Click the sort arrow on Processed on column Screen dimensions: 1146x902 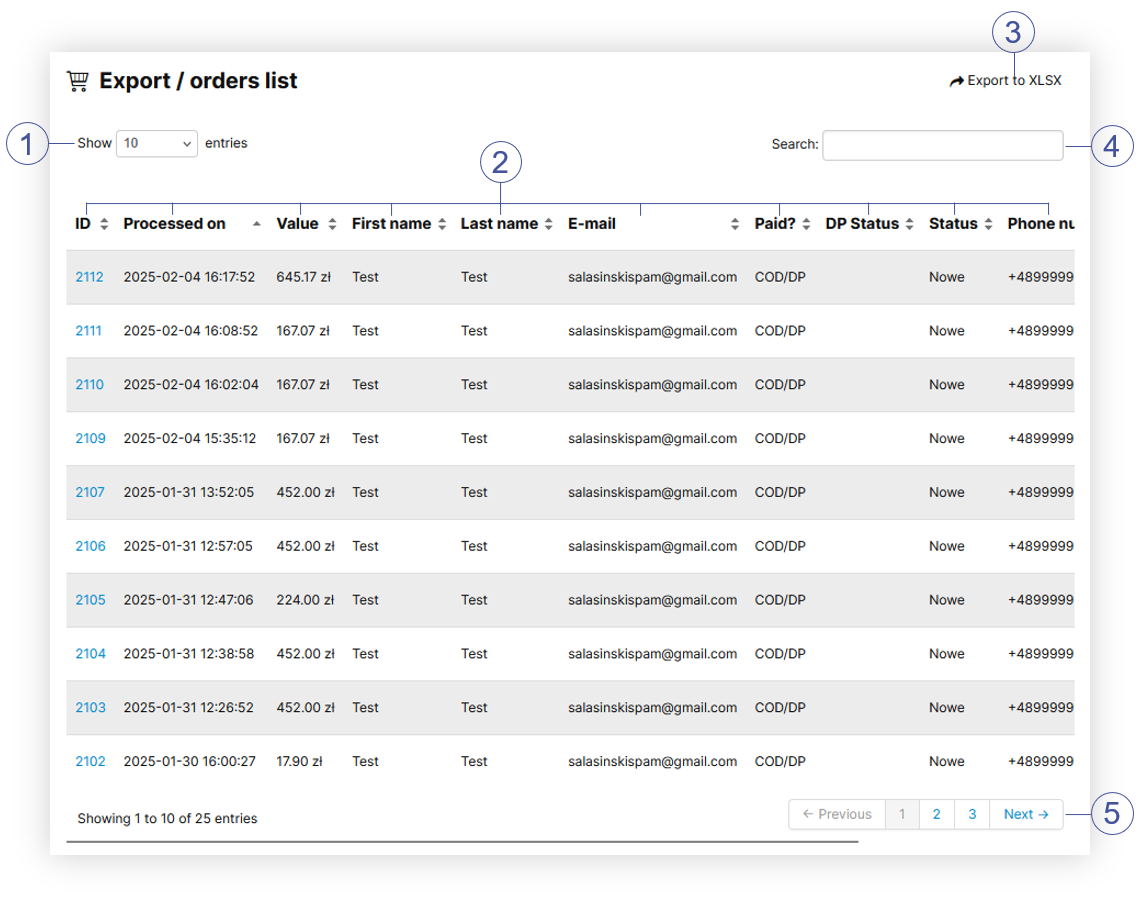click(x=257, y=225)
